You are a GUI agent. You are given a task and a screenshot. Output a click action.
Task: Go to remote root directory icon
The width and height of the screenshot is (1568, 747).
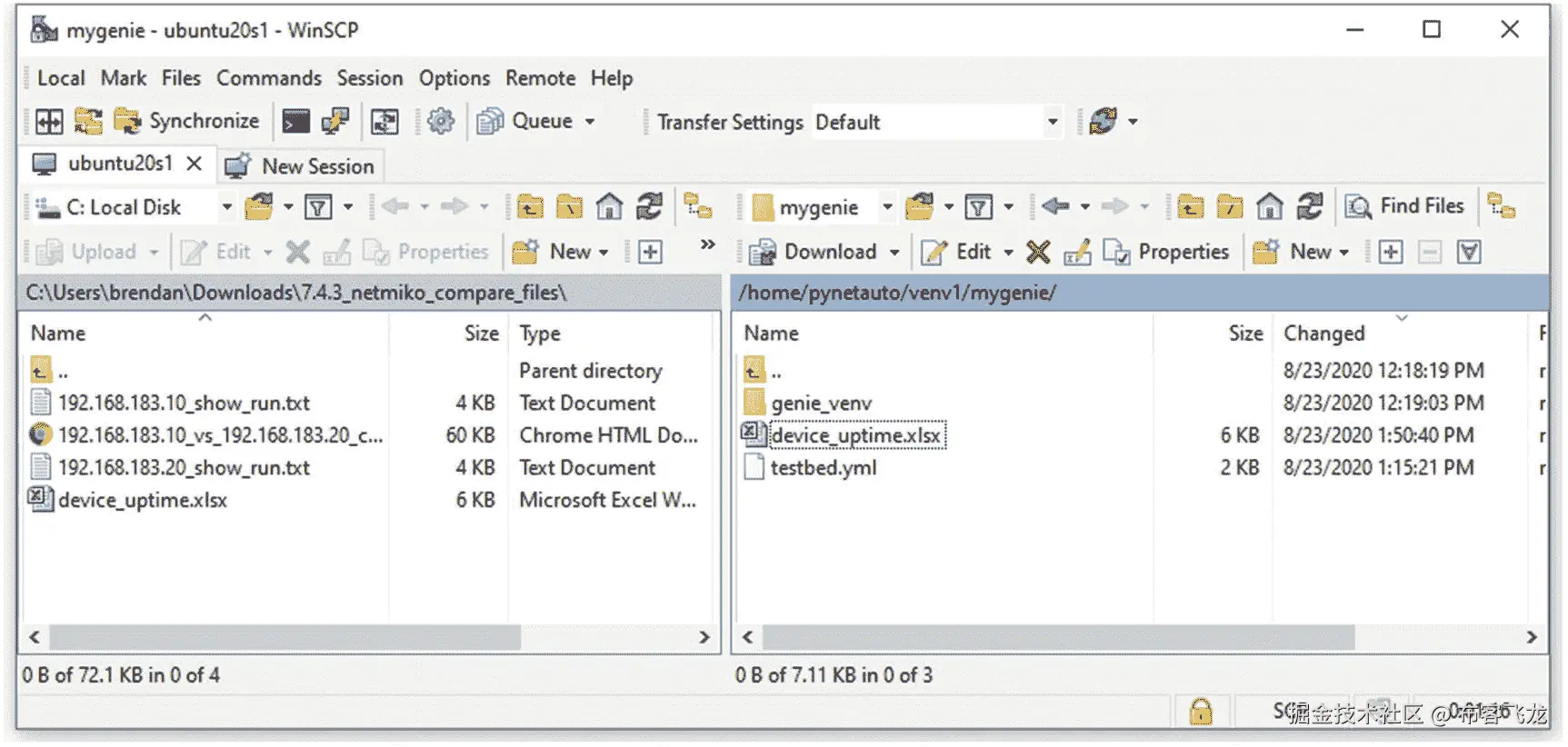[1230, 207]
